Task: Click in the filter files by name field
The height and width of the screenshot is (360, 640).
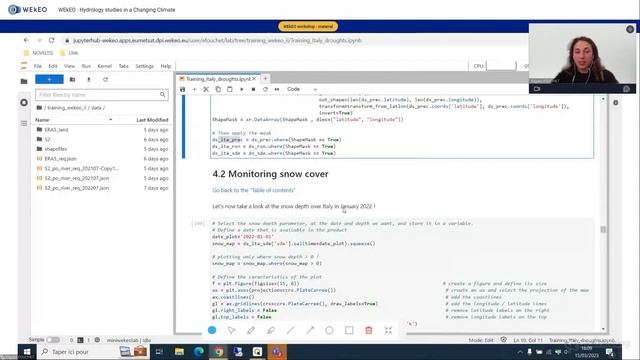Action: (102, 95)
